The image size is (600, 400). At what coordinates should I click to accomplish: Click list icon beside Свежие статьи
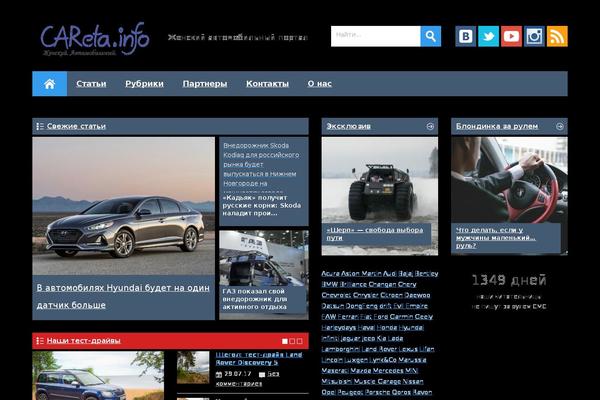(x=40, y=126)
